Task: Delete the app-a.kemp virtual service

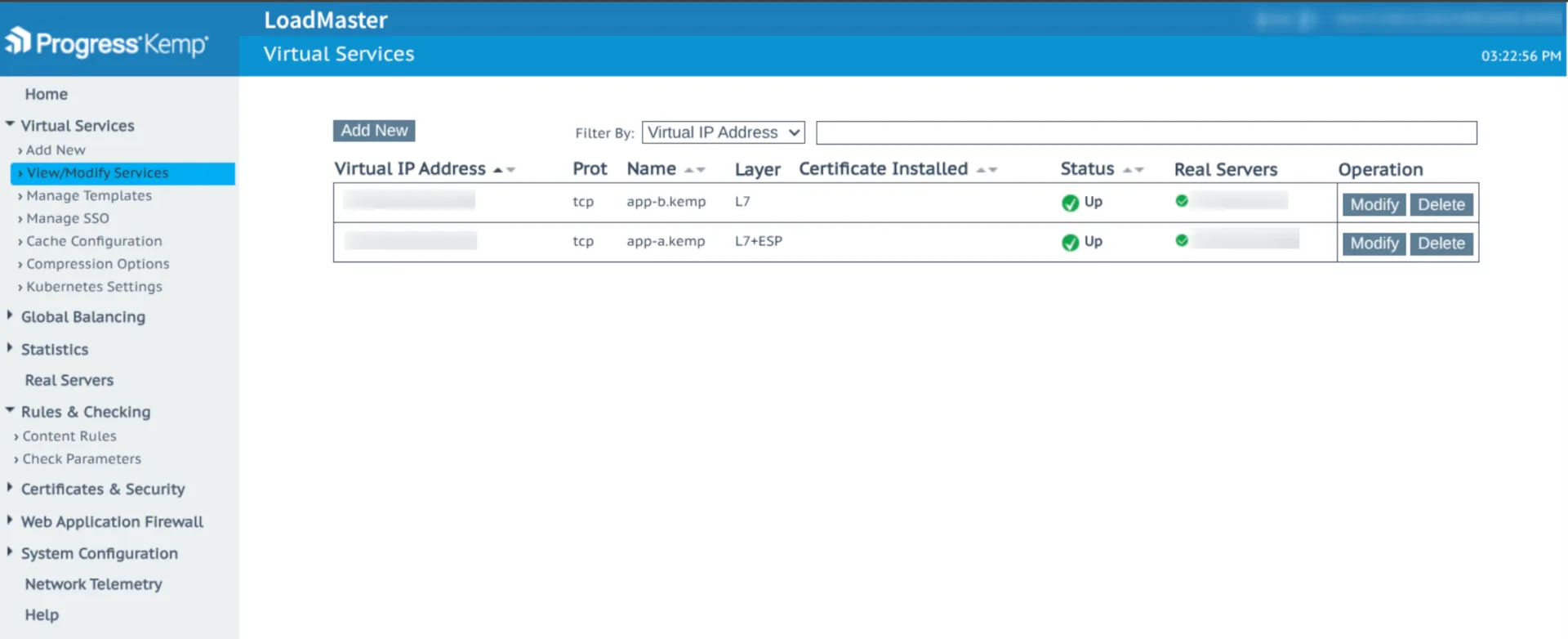Action: 1441,244
